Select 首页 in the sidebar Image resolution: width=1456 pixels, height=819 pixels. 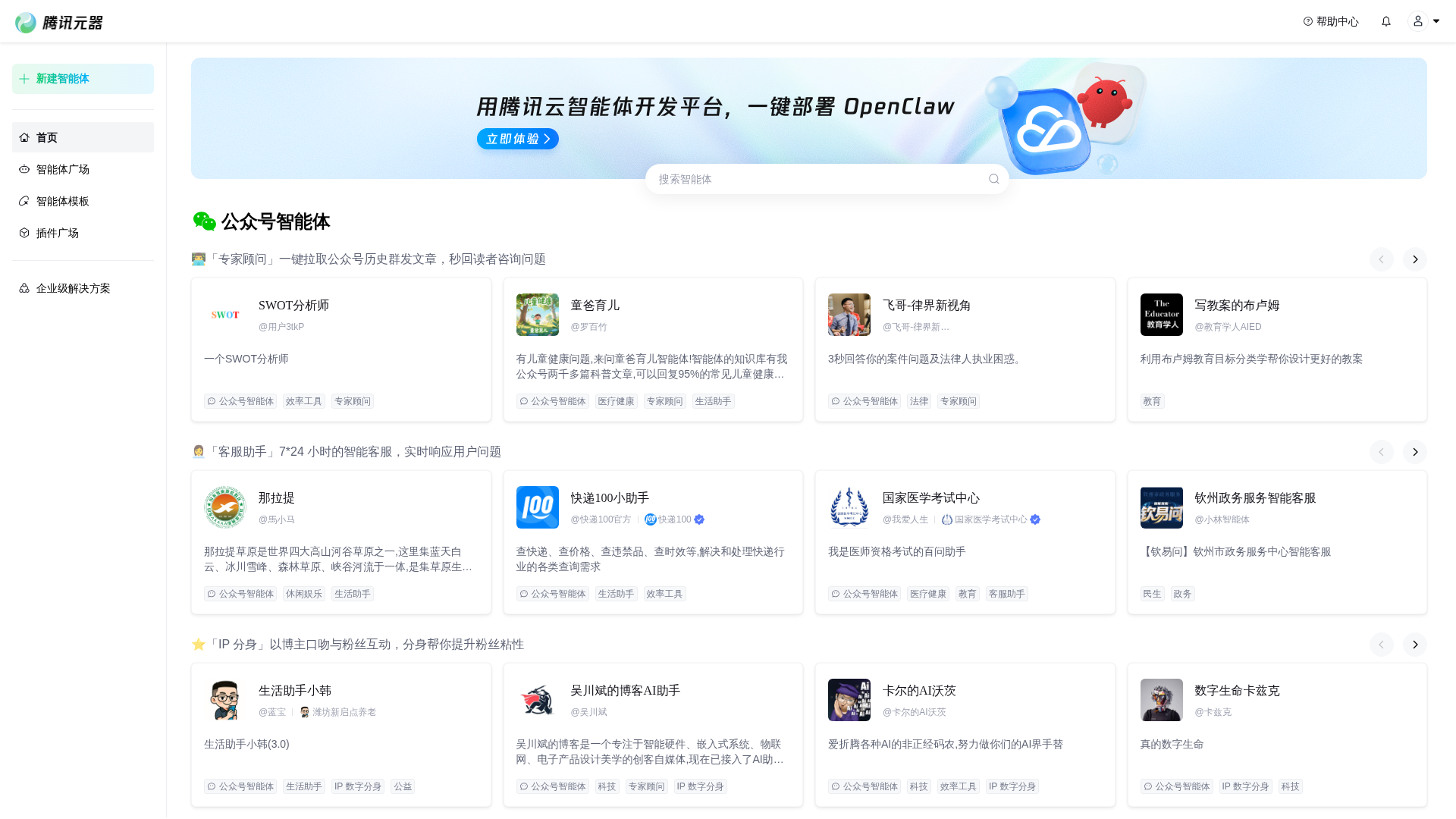pos(83,137)
